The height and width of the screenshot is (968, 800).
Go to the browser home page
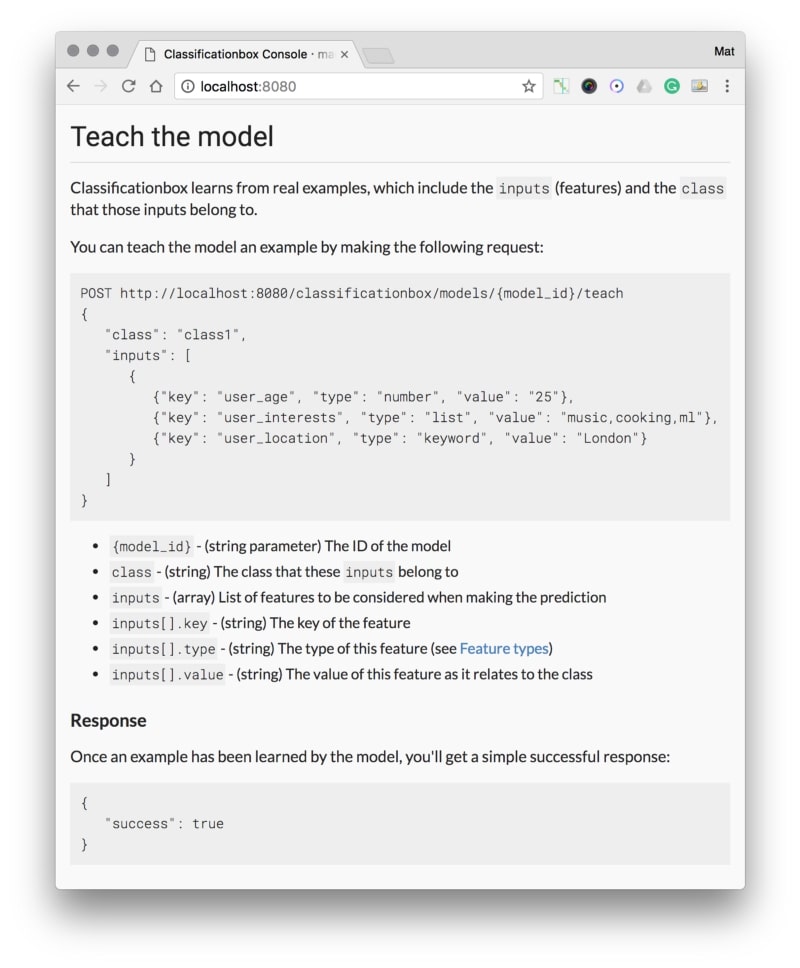[156, 86]
